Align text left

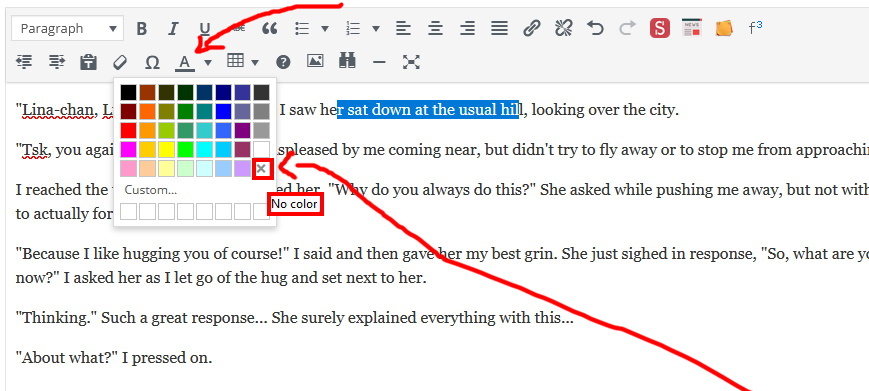(403, 28)
